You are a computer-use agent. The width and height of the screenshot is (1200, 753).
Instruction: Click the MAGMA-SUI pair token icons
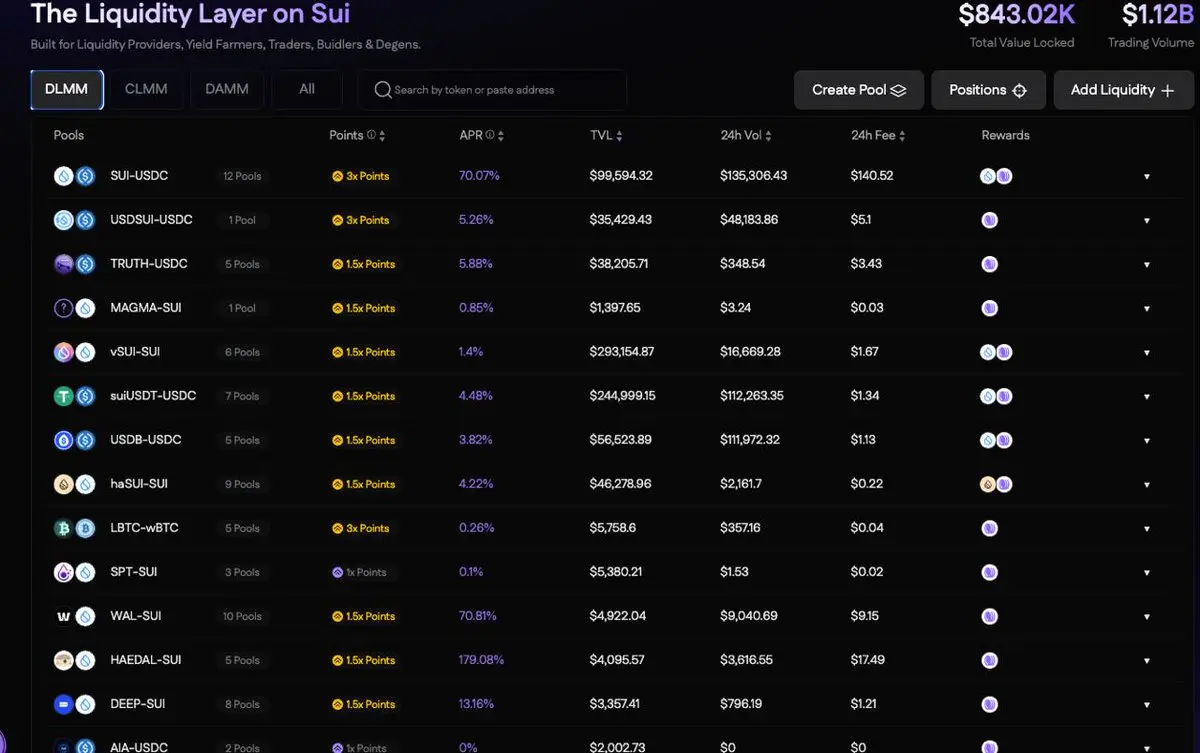click(74, 308)
